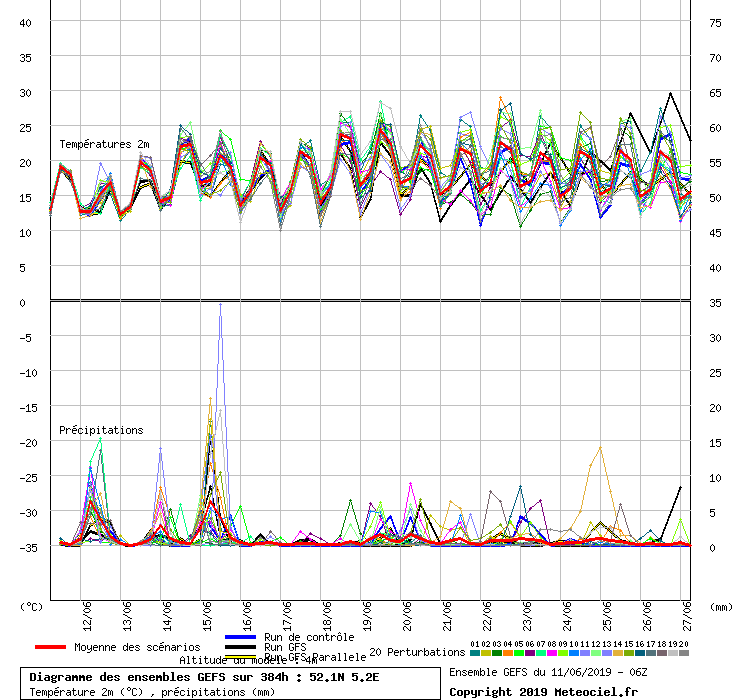Click perturbation 16 dark teal legend swatch

tap(639, 653)
